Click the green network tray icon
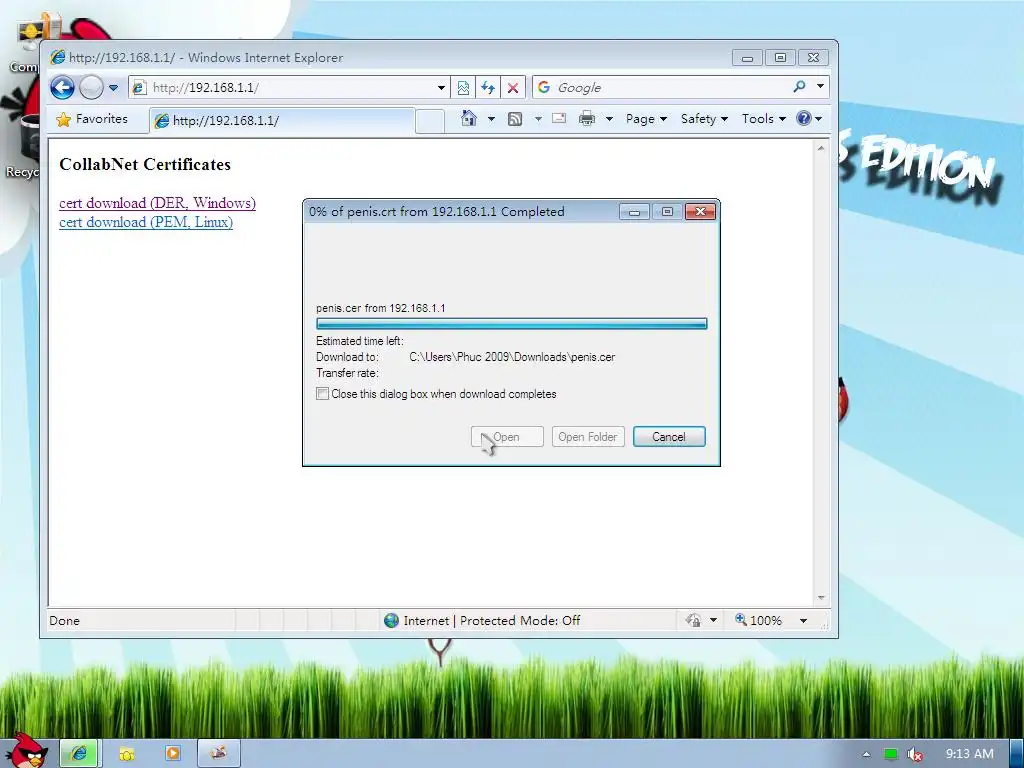The height and width of the screenshot is (768, 1024). (891, 754)
